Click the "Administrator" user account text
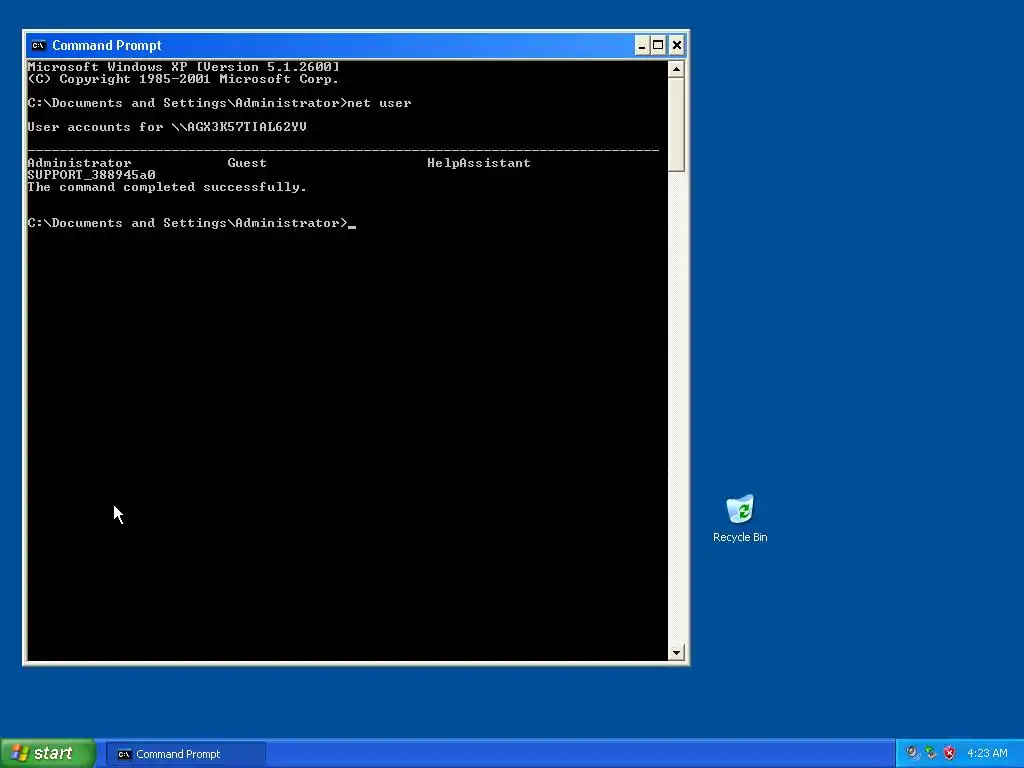This screenshot has width=1024, height=768. [x=79, y=163]
